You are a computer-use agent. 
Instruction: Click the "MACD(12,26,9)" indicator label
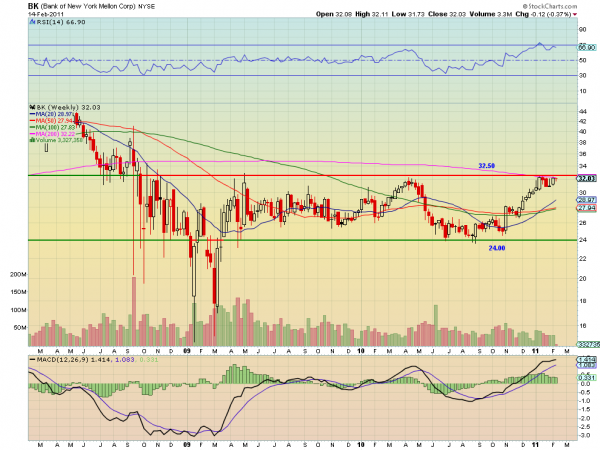(62, 360)
